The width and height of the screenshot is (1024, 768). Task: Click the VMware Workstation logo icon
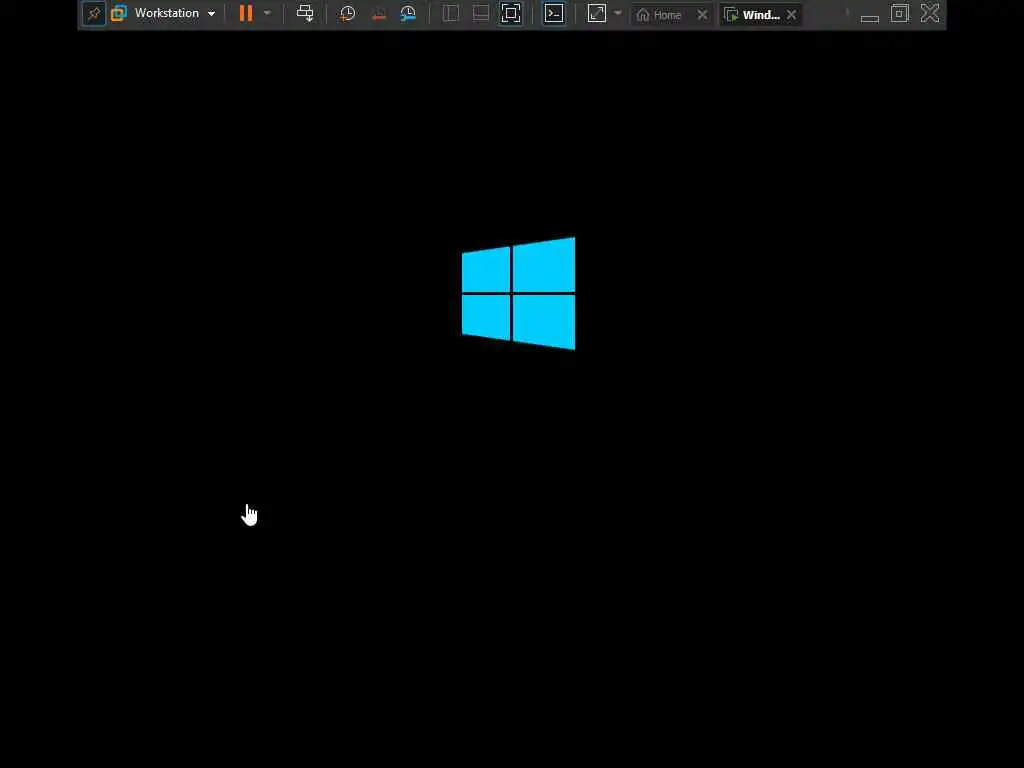tap(119, 13)
